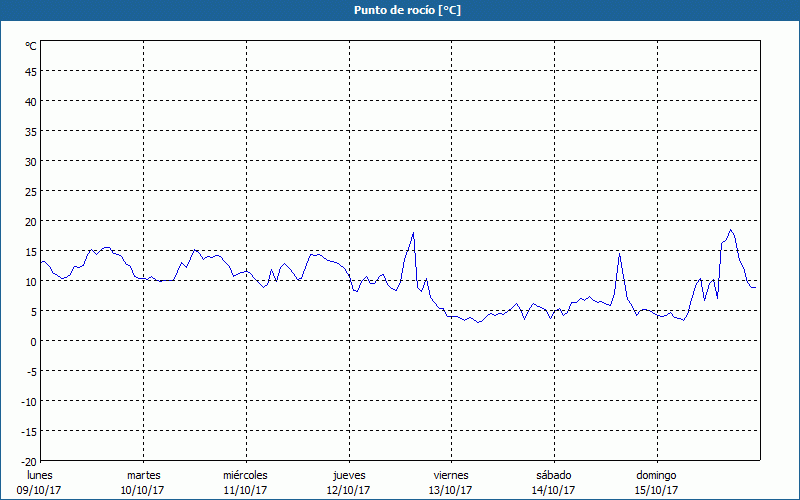Select the 45 value on the Y axis
This screenshot has height=500, width=800.
[30, 71]
